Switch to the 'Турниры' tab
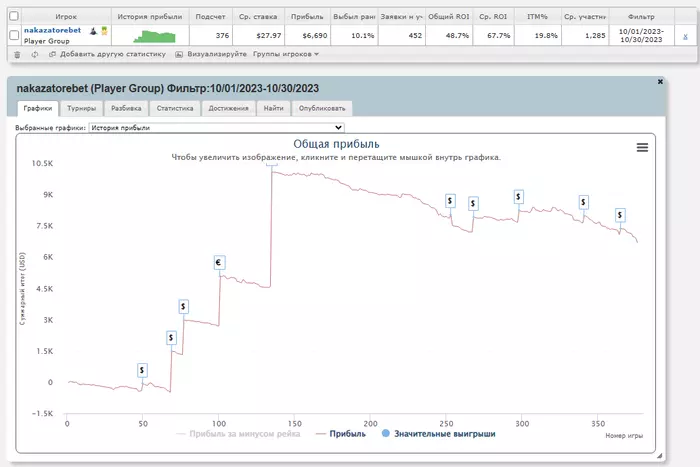 [x=81, y=108]
